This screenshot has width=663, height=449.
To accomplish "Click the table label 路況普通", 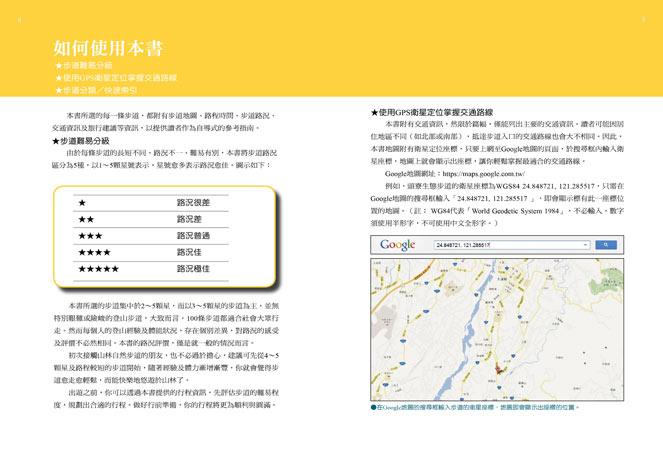I will pos(193,236).
